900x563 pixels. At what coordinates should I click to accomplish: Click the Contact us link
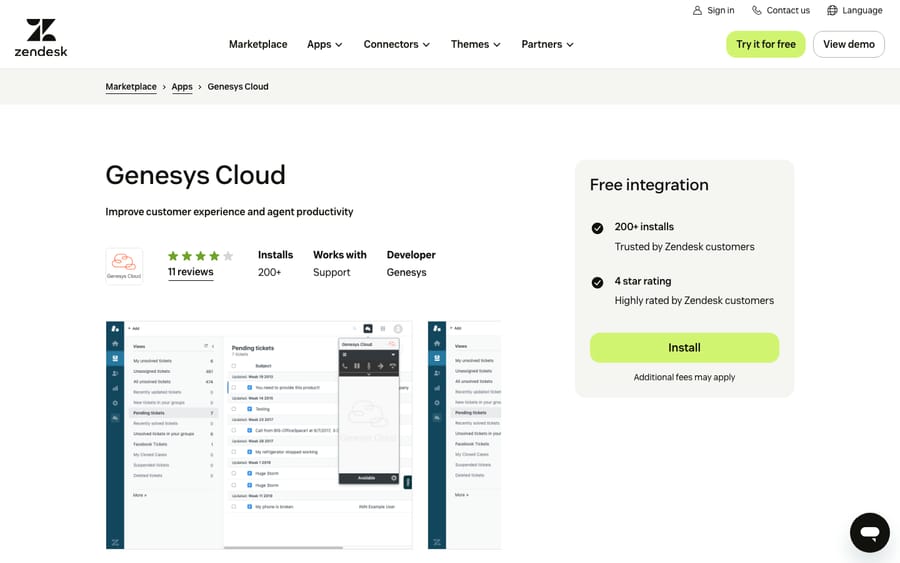781,10
